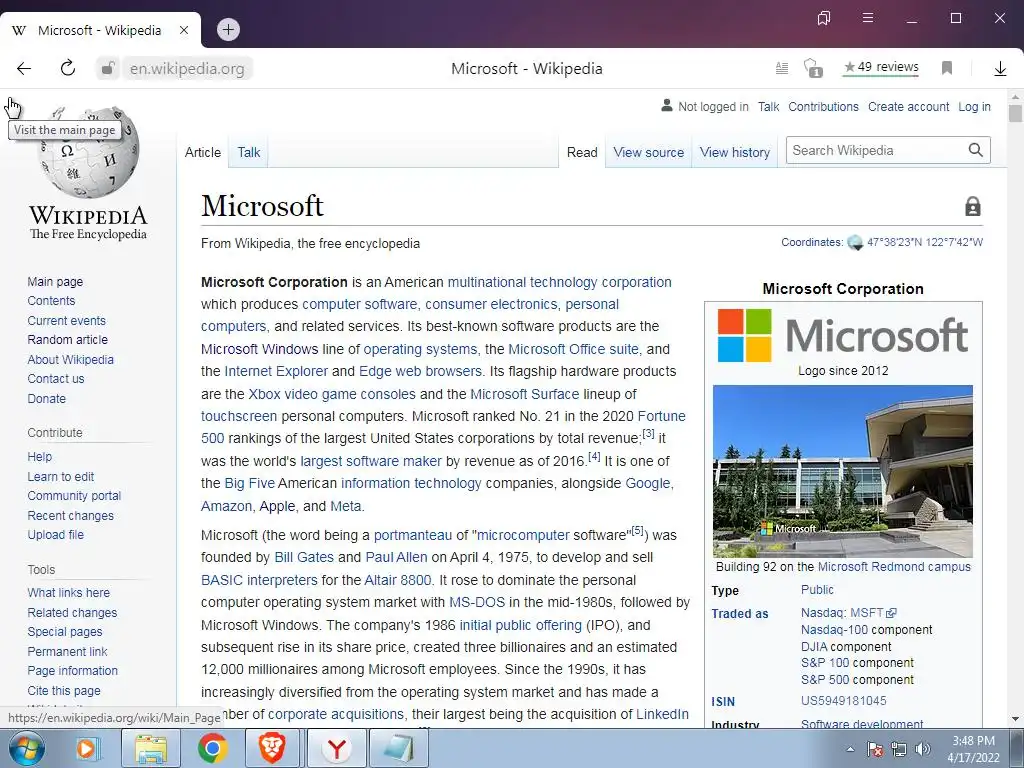Switch to the Article tab
This screenshot has width=1024, height=768.
point(203,152)
